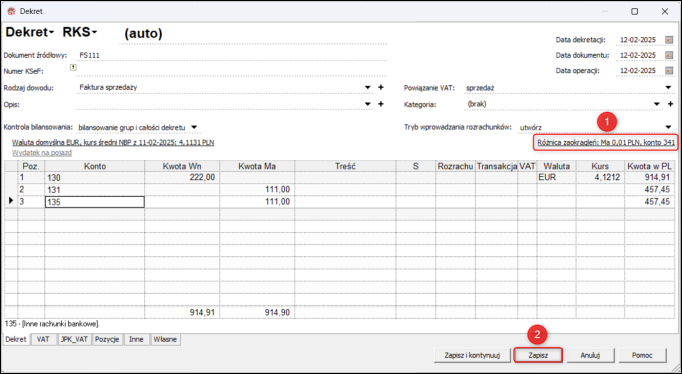This screenshot has height=374, width=682.
Task: Open calendar for Data dokumentu
Action: point(669,55)
